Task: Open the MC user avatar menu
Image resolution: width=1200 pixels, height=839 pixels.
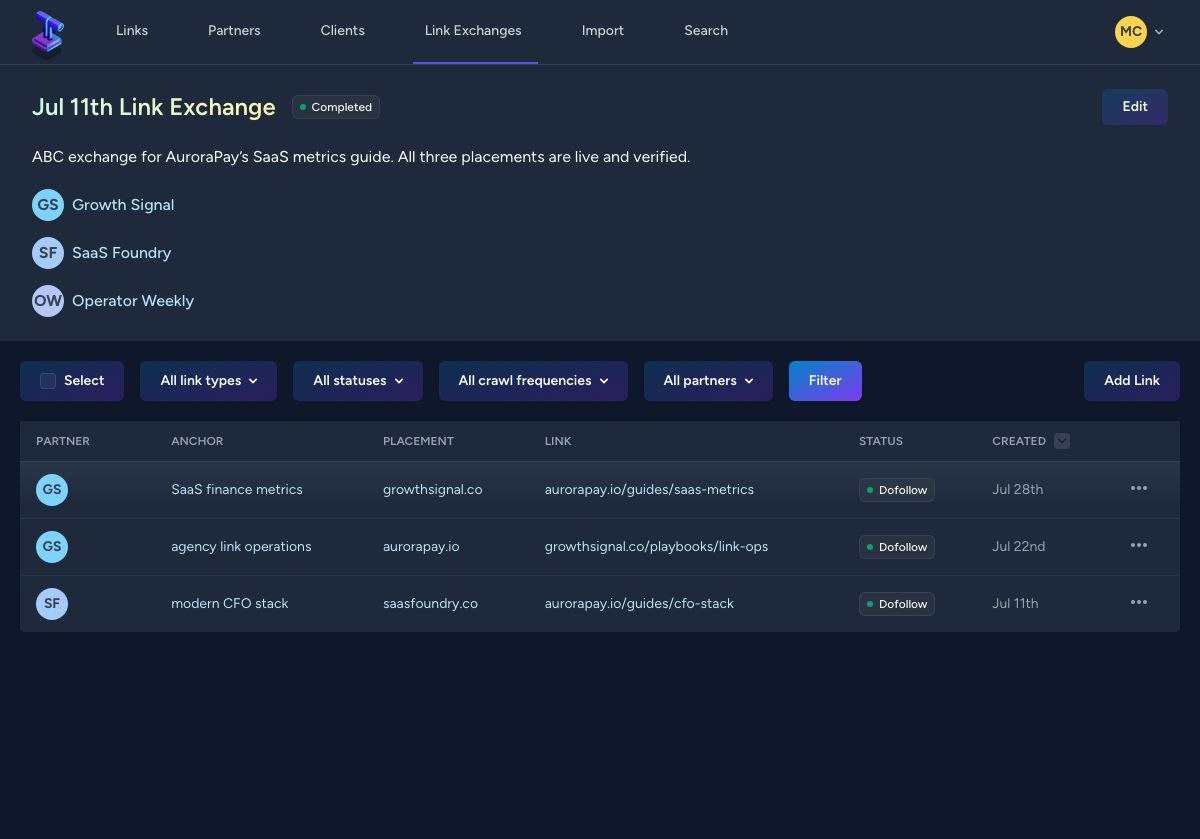Action: [x=1131, y=31]
